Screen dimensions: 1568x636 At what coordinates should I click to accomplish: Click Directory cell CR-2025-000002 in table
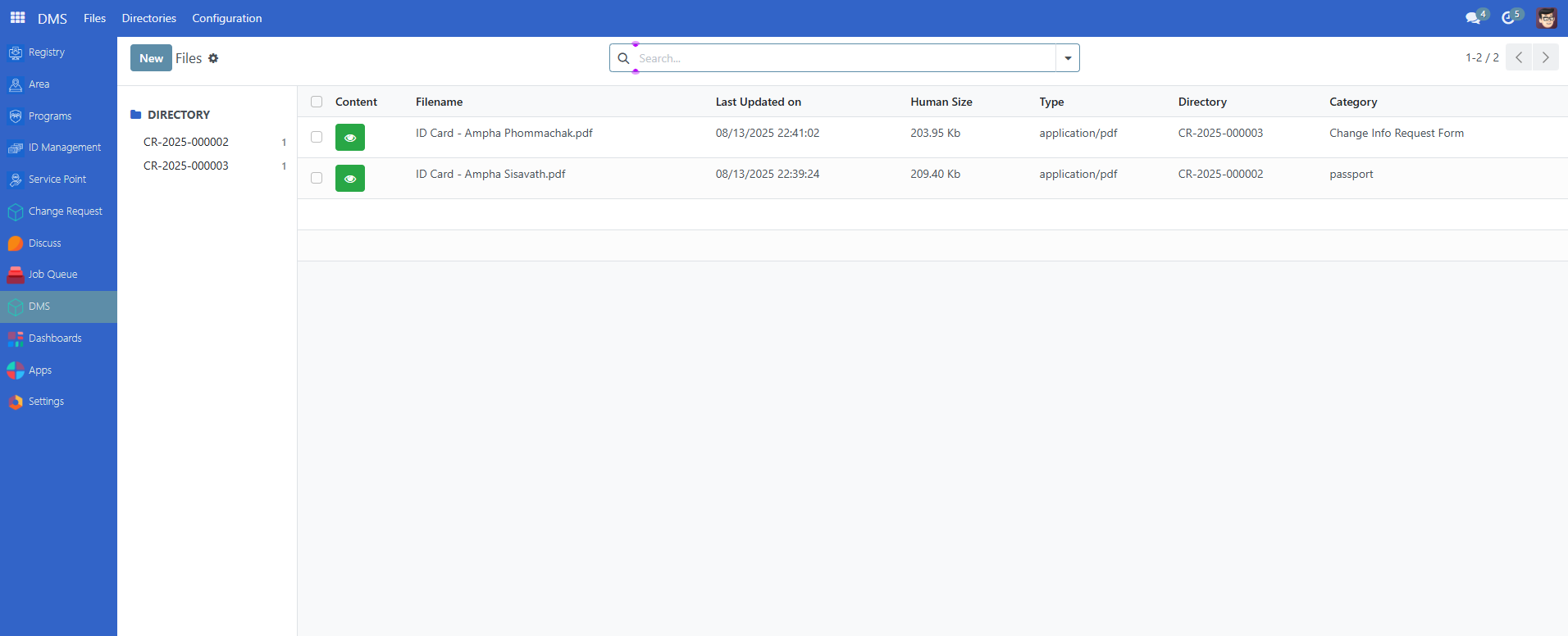[x=1220, y=174]
